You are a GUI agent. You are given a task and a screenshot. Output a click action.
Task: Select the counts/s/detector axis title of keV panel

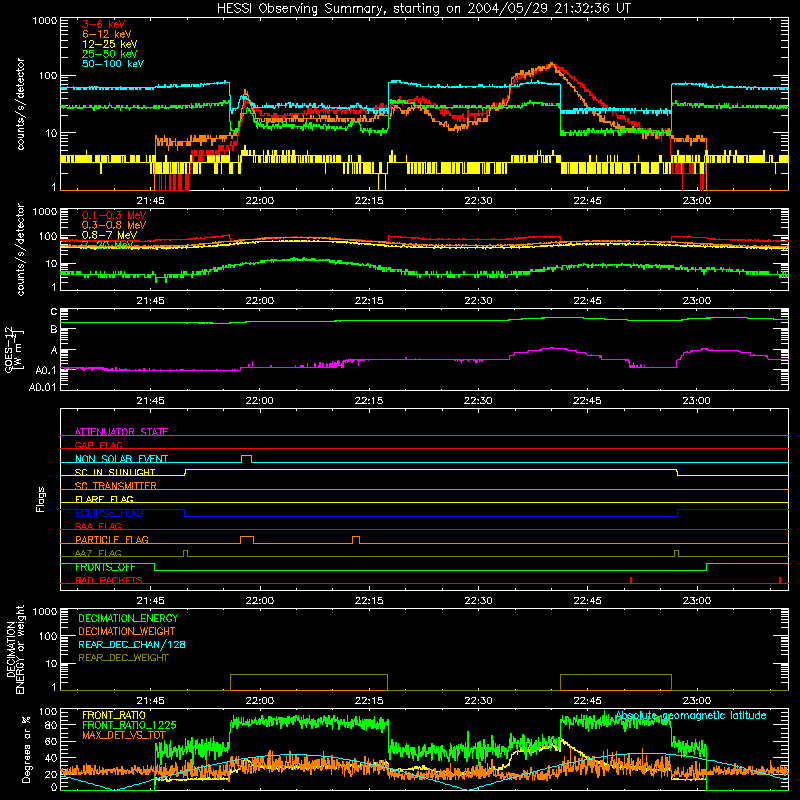tap(20, 104)
